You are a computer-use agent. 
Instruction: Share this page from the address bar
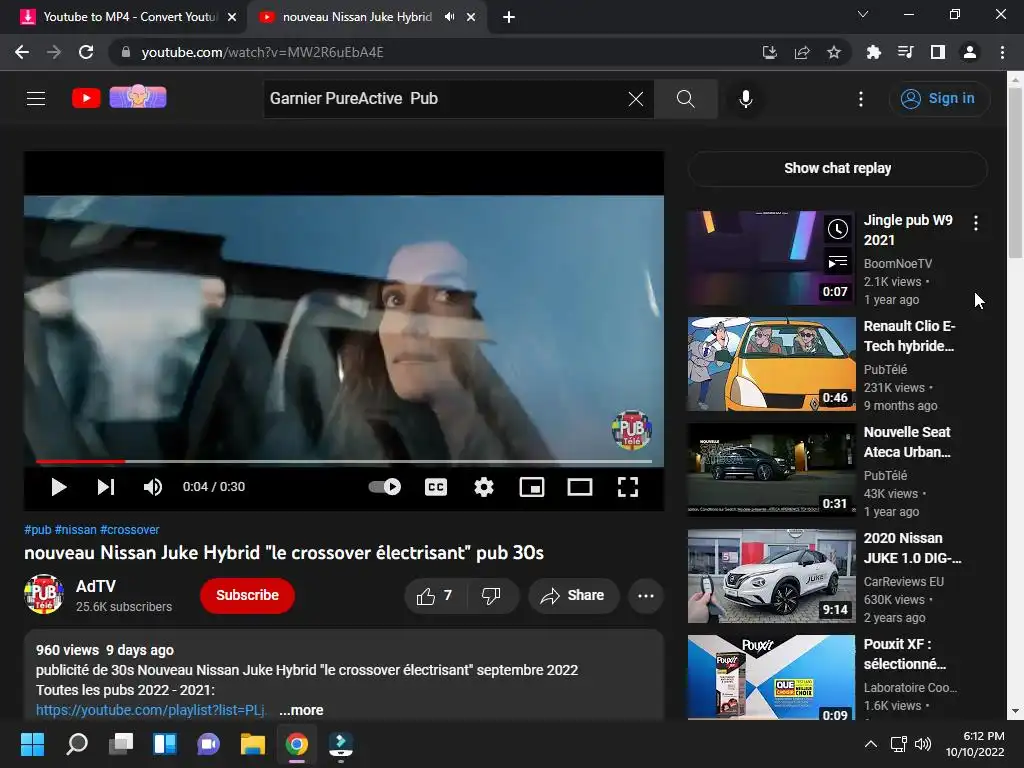click(x=802, y=52)
